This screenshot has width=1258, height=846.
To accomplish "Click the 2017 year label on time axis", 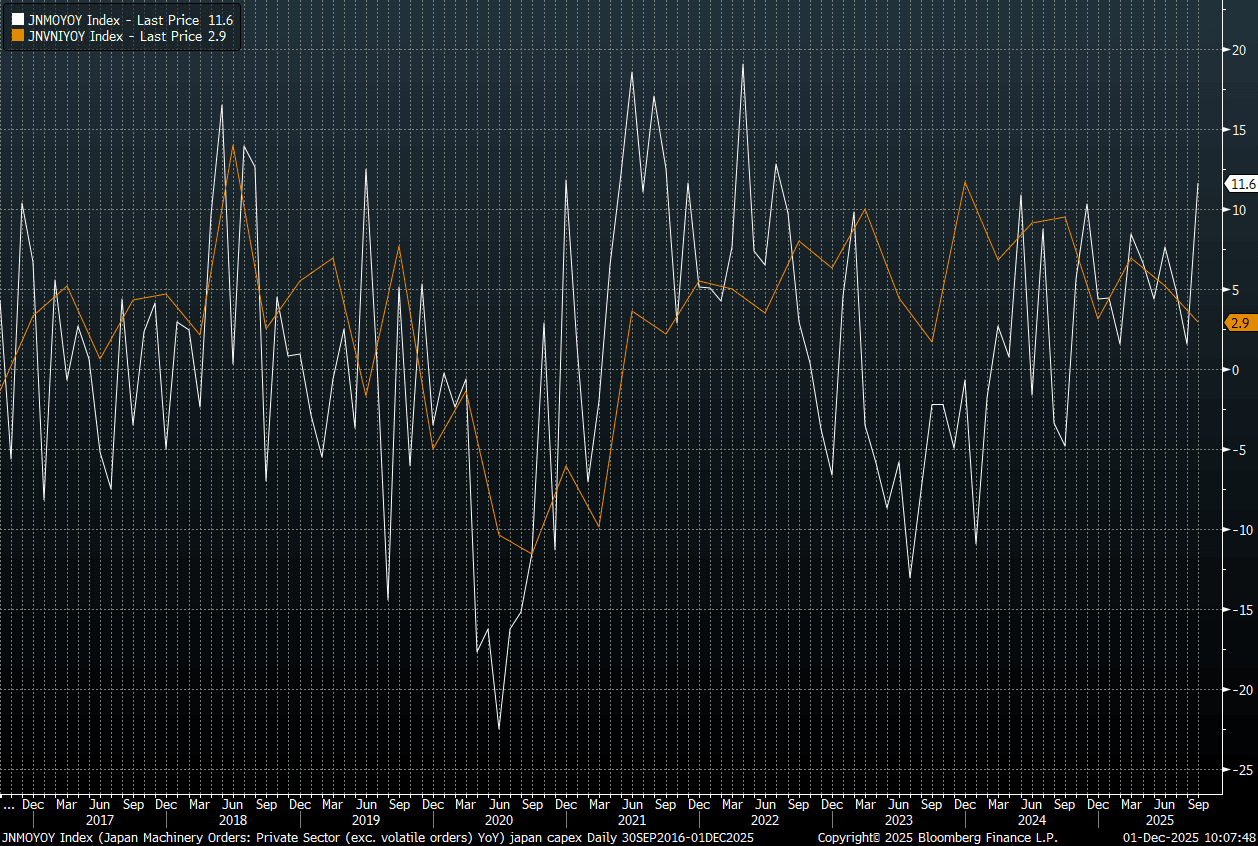I will pos(99,820).
